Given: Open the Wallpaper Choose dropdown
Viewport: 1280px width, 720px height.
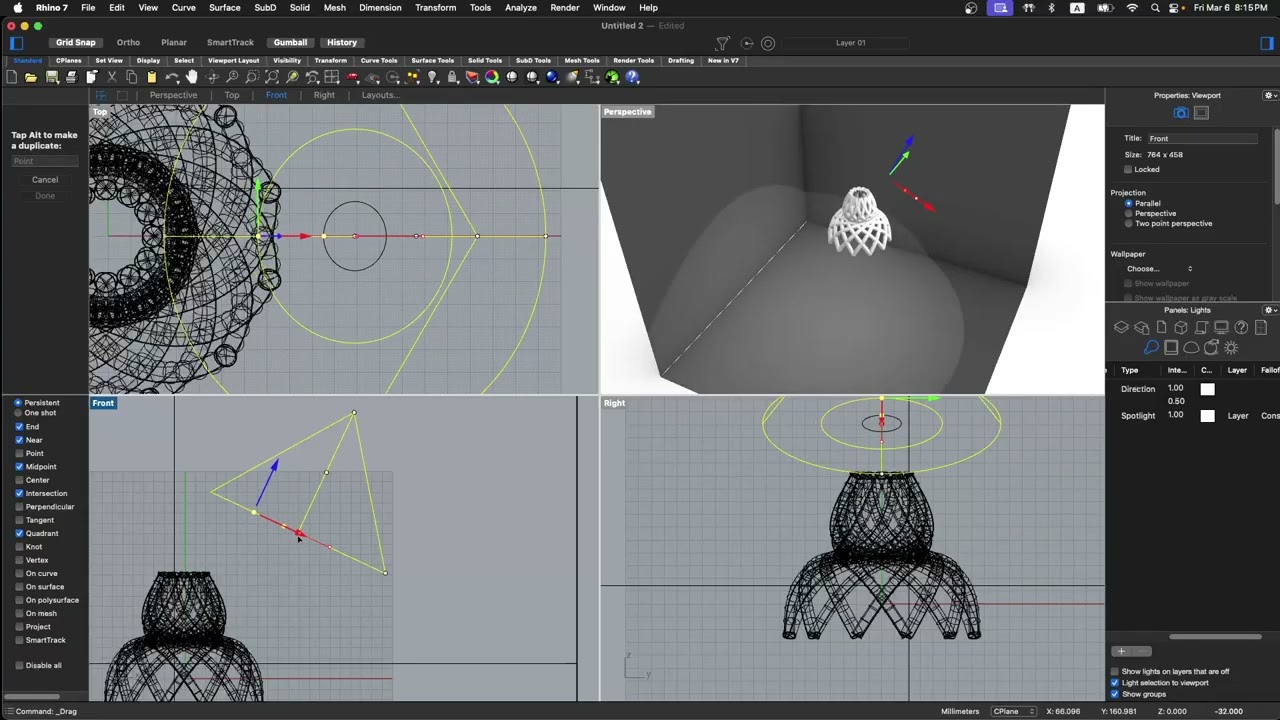Looking at the screenshot, I should pyautogui.click(x=1158, y=268).
